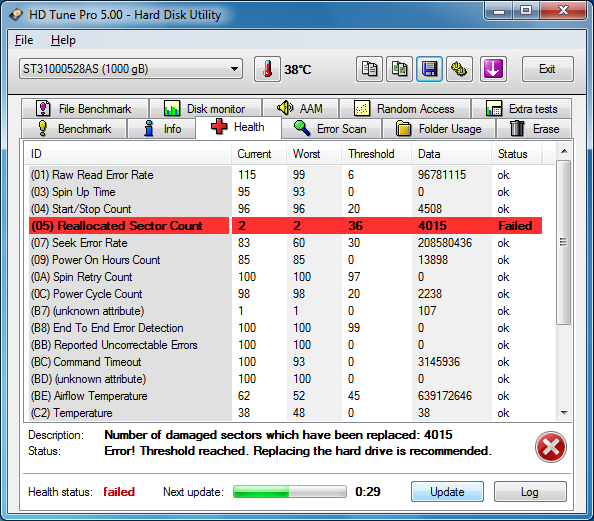Select the Random Access tab

[405, 109]
